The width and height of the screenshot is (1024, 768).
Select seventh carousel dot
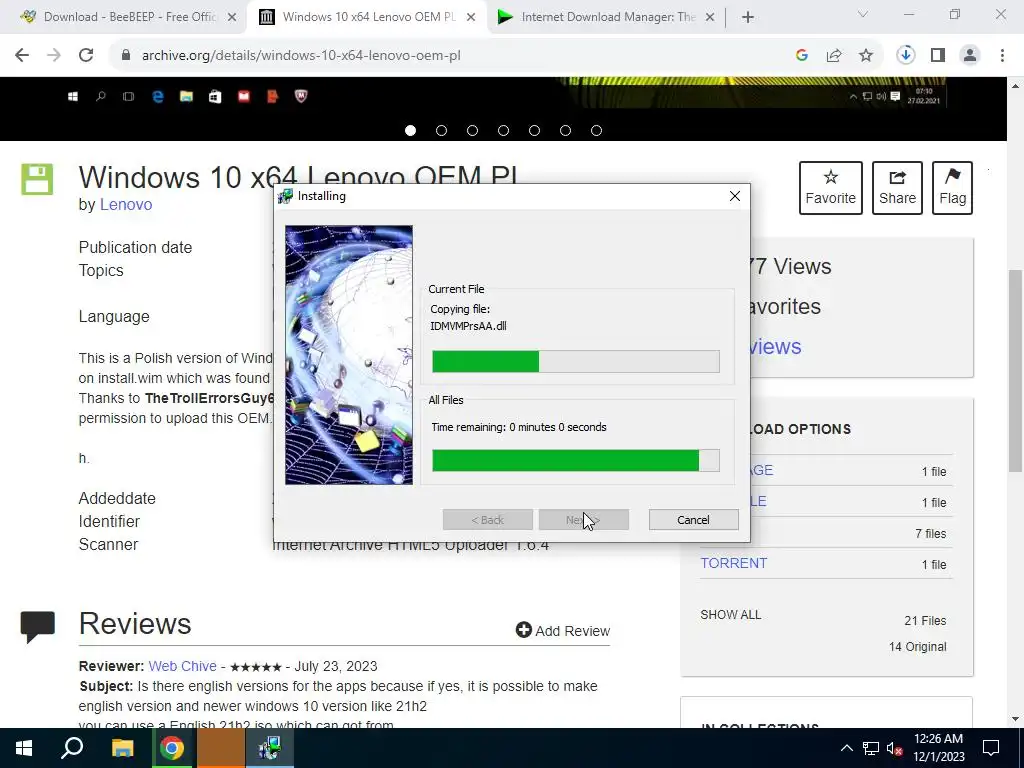click(596, 131)
